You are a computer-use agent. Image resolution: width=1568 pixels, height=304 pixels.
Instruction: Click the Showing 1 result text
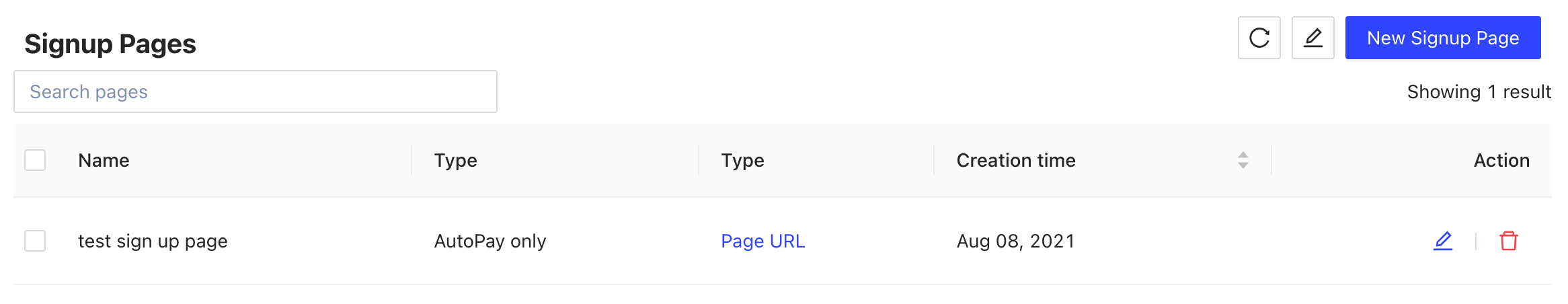pyautogui.click(x=1479, y=91)
